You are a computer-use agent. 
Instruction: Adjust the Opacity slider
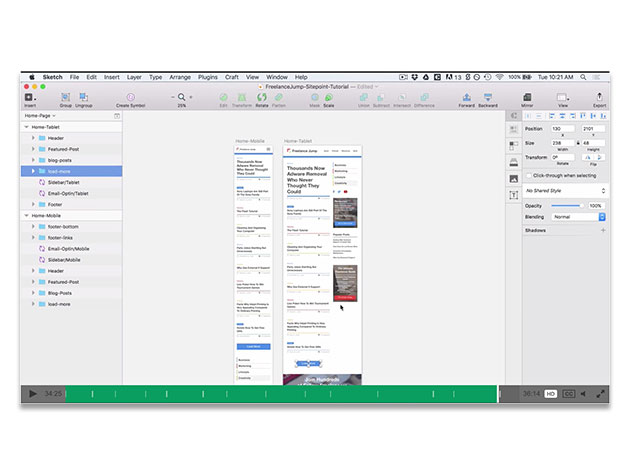568,206
